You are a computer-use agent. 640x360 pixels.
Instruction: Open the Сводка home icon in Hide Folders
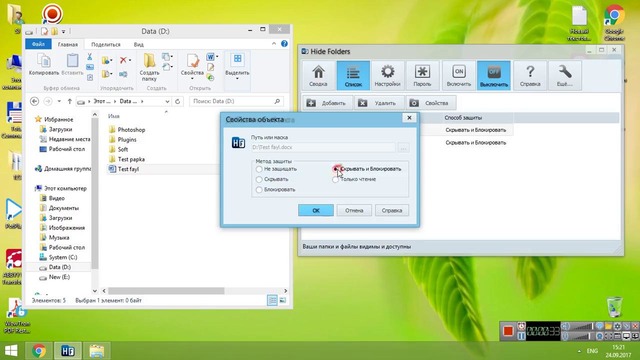[318, 76]
